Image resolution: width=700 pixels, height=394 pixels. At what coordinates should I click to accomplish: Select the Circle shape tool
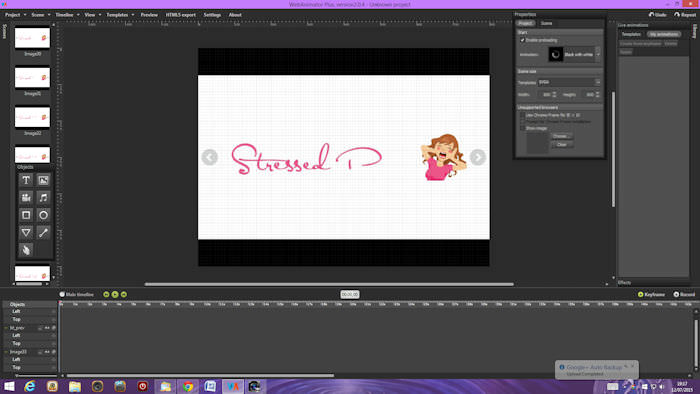(43, 215)
